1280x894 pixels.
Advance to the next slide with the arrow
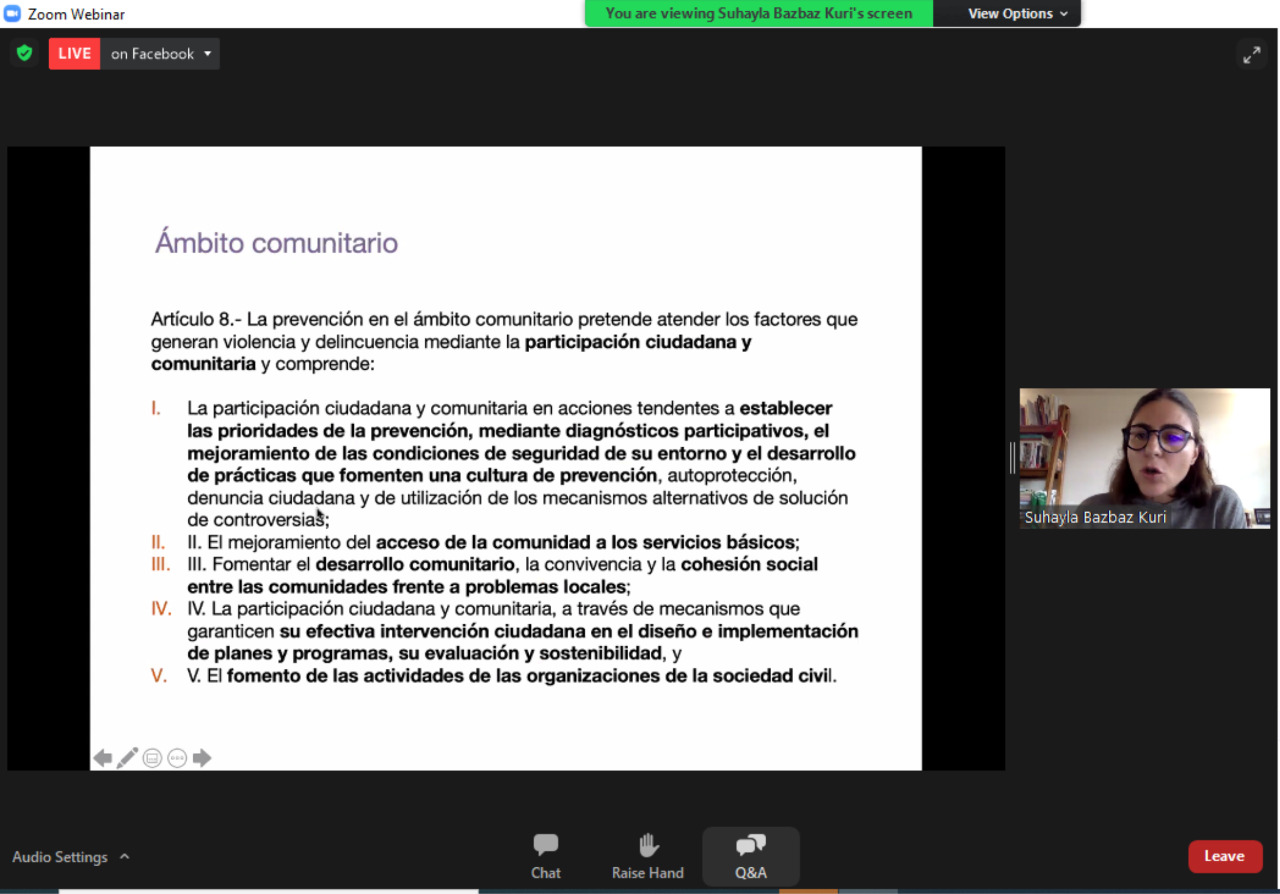[x=202, y=757]
